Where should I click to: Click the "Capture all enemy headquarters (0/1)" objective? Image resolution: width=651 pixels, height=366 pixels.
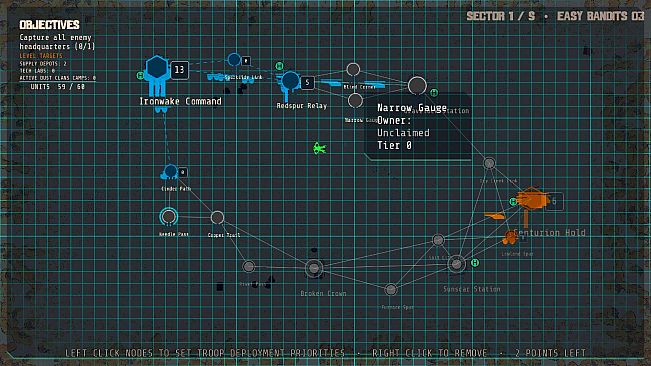pos(57,42)
